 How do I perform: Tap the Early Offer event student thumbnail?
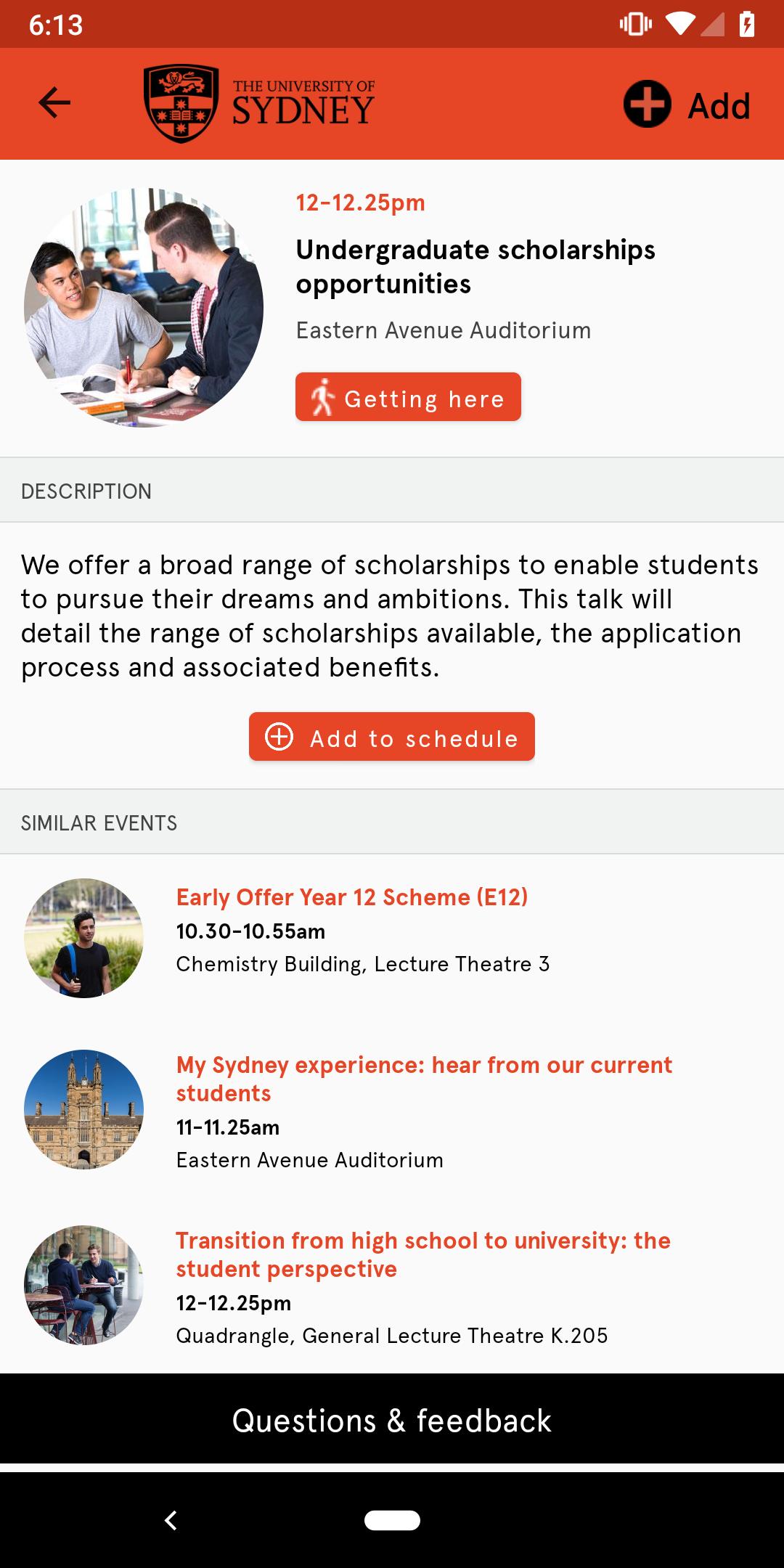click(83, 938)
